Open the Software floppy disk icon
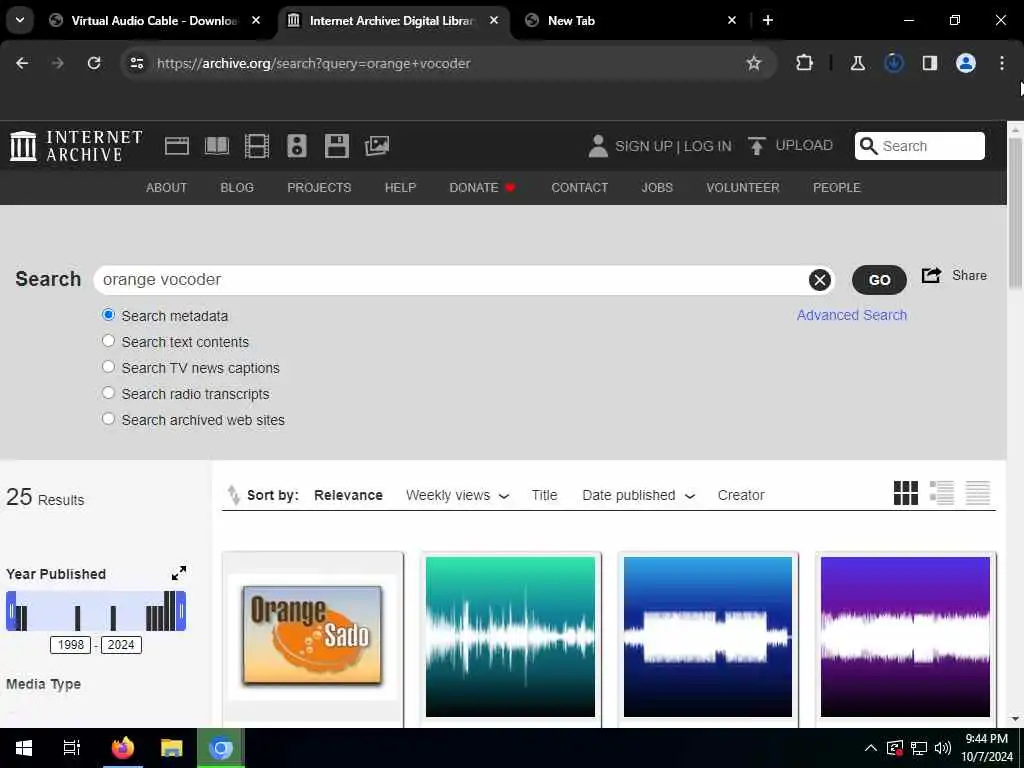The height and width of the screenshot is (768, 1024). coord(337,146)
